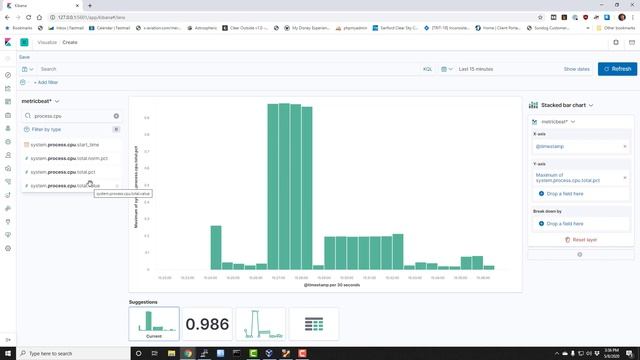The width and height of the screenshot is (640, 360).
Task: Select the system.process.cpu.start_time field
Action: click(71, 145)
